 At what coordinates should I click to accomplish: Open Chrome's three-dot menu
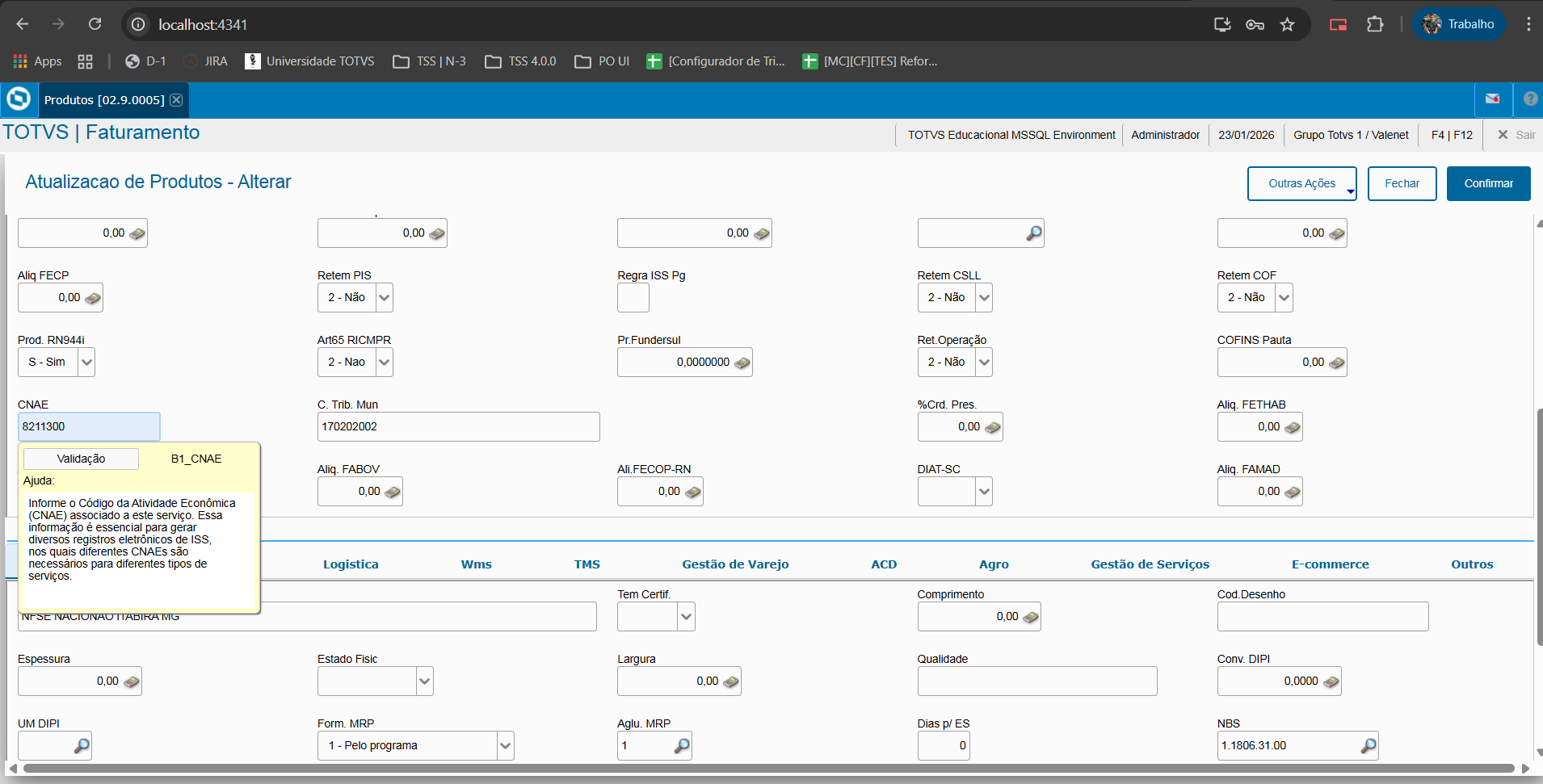coord(1528,24)
